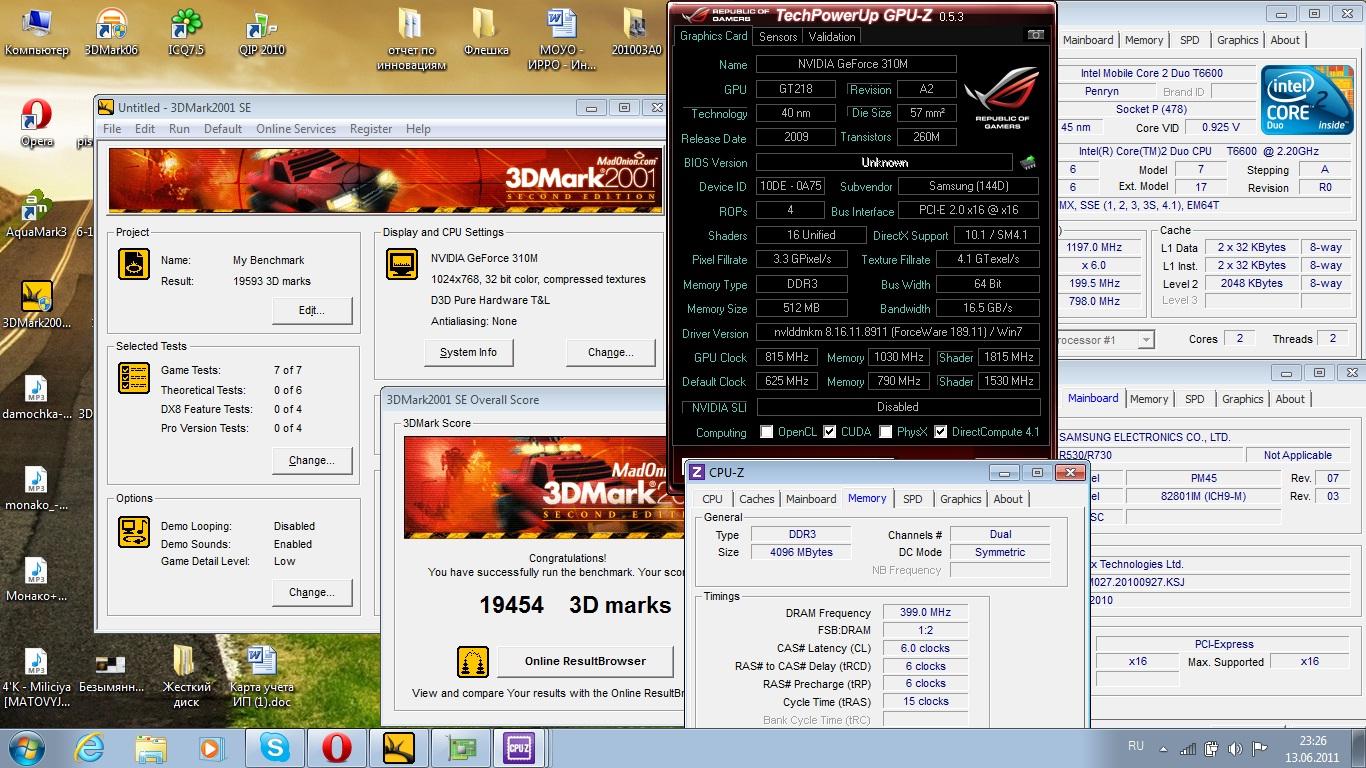
Task: Select the Компьютер desktop icon
Action: tap(36, 31)
